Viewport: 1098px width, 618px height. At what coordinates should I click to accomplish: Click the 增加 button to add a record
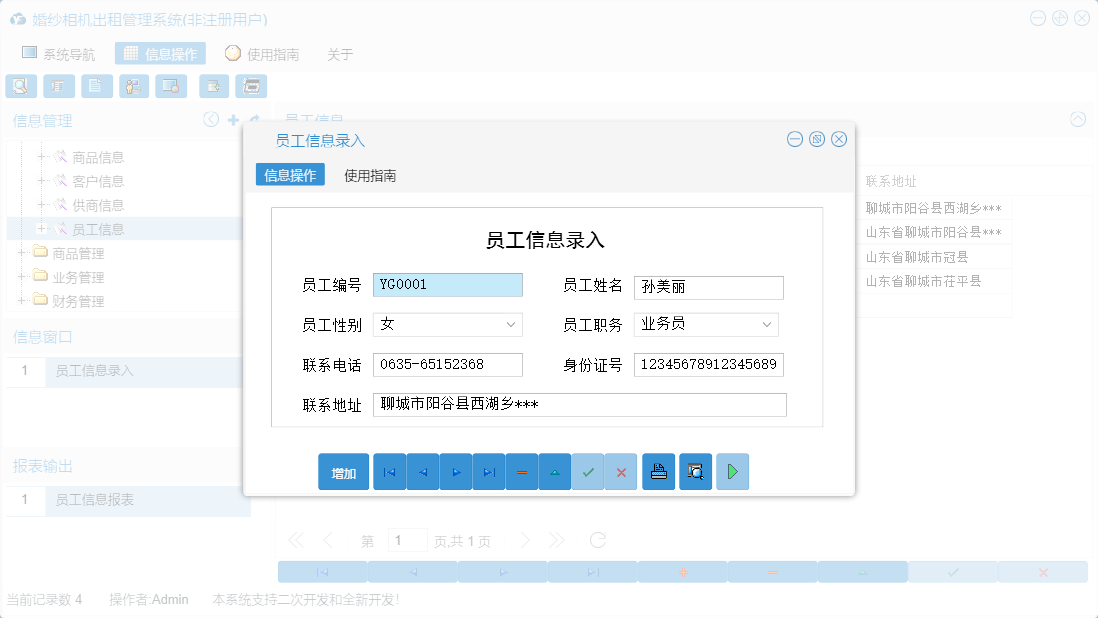(x=343, y=471)
